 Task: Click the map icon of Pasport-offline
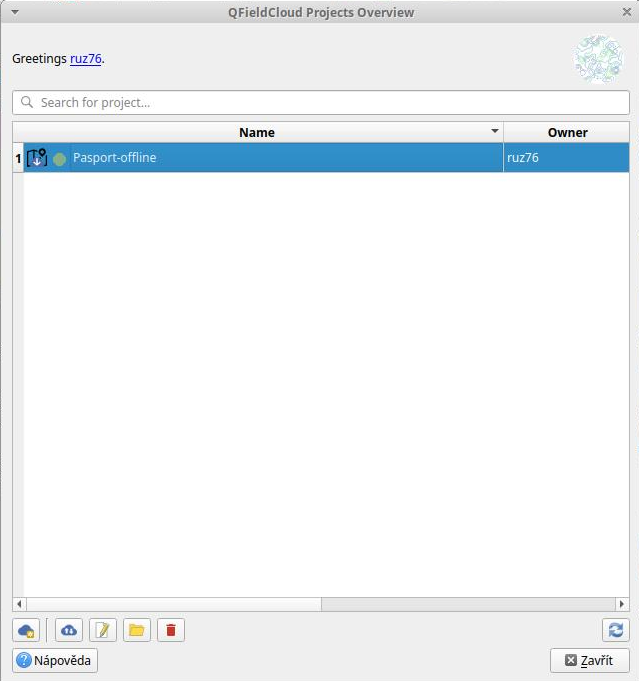[x=37, y=158]
